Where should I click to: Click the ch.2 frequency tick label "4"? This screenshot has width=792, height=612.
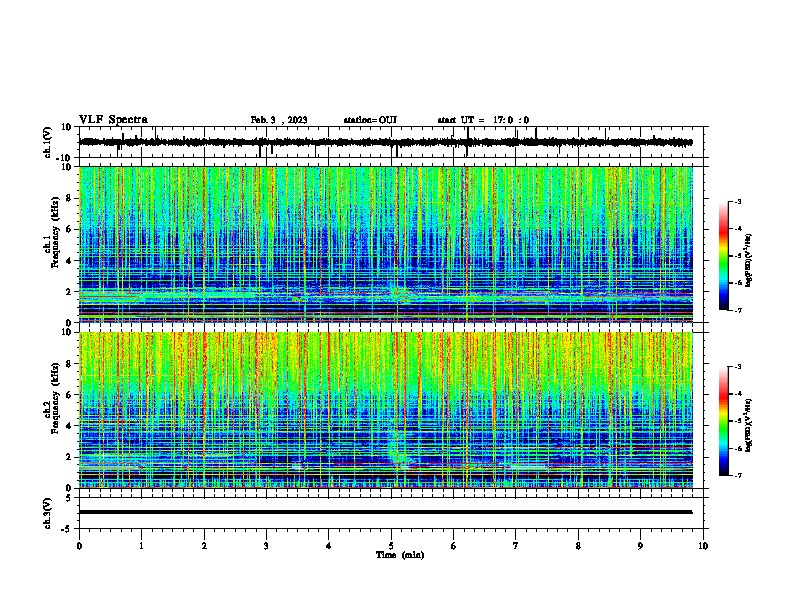coord(69,426)
